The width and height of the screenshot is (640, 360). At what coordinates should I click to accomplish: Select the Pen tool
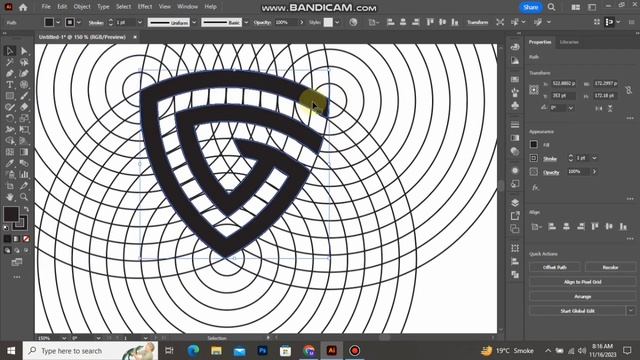click(x=10, y=74)
